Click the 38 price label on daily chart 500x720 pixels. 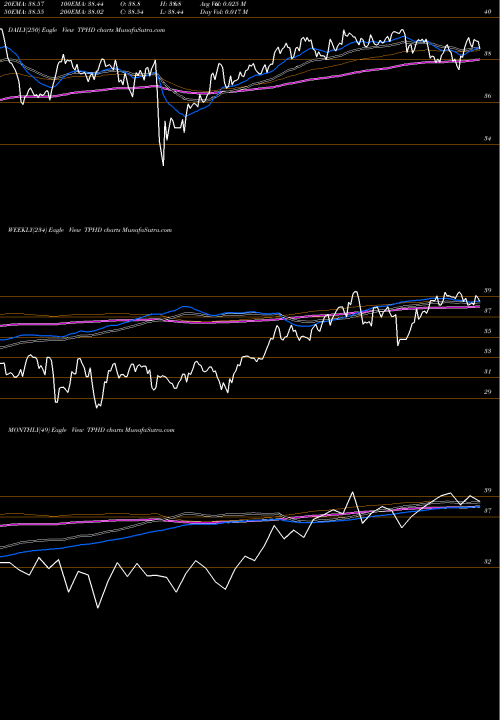coord(488,54)
